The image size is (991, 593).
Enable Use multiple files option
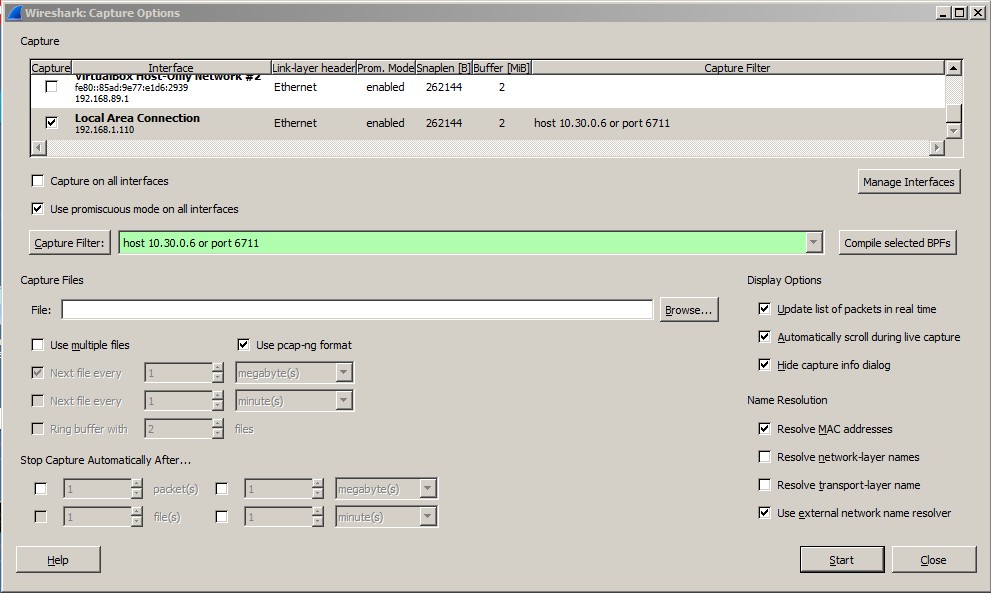tap(38, 345)
